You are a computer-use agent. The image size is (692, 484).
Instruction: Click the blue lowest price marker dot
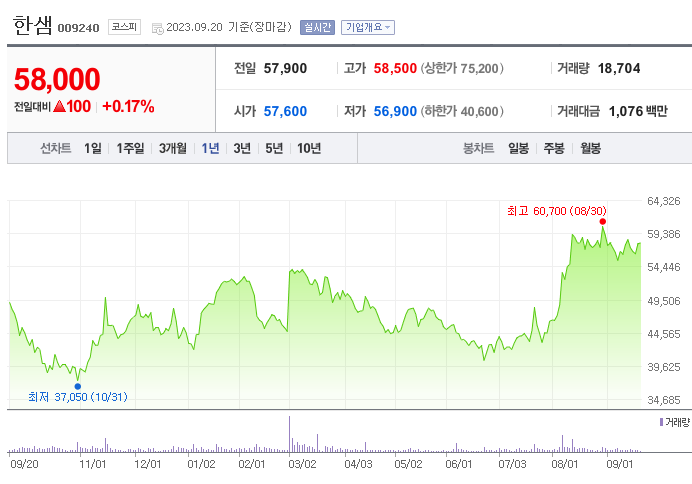[78, 386]
